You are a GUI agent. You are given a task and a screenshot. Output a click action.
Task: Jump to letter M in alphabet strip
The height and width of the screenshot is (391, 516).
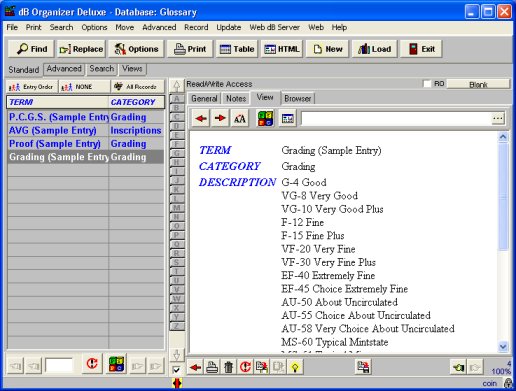tap(177, 208)
